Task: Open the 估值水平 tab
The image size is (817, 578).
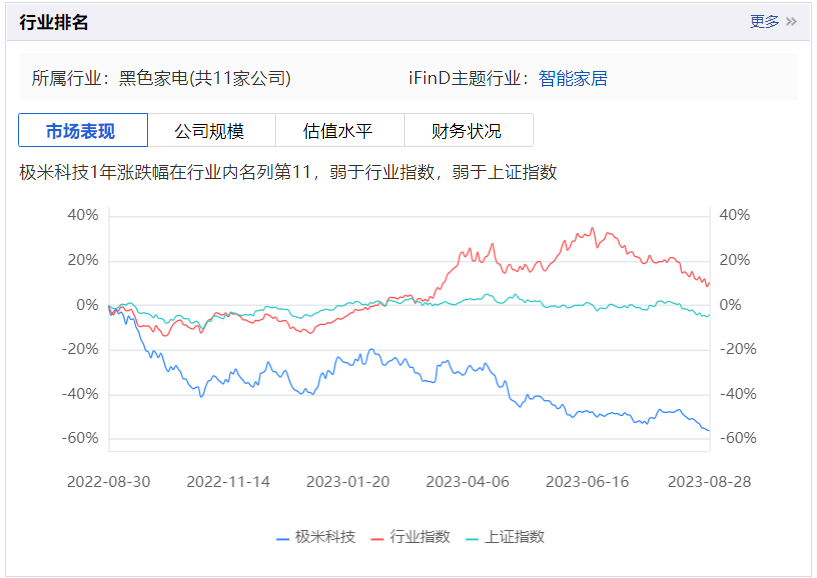Action: pyautogui.click(x=339, y=131)
